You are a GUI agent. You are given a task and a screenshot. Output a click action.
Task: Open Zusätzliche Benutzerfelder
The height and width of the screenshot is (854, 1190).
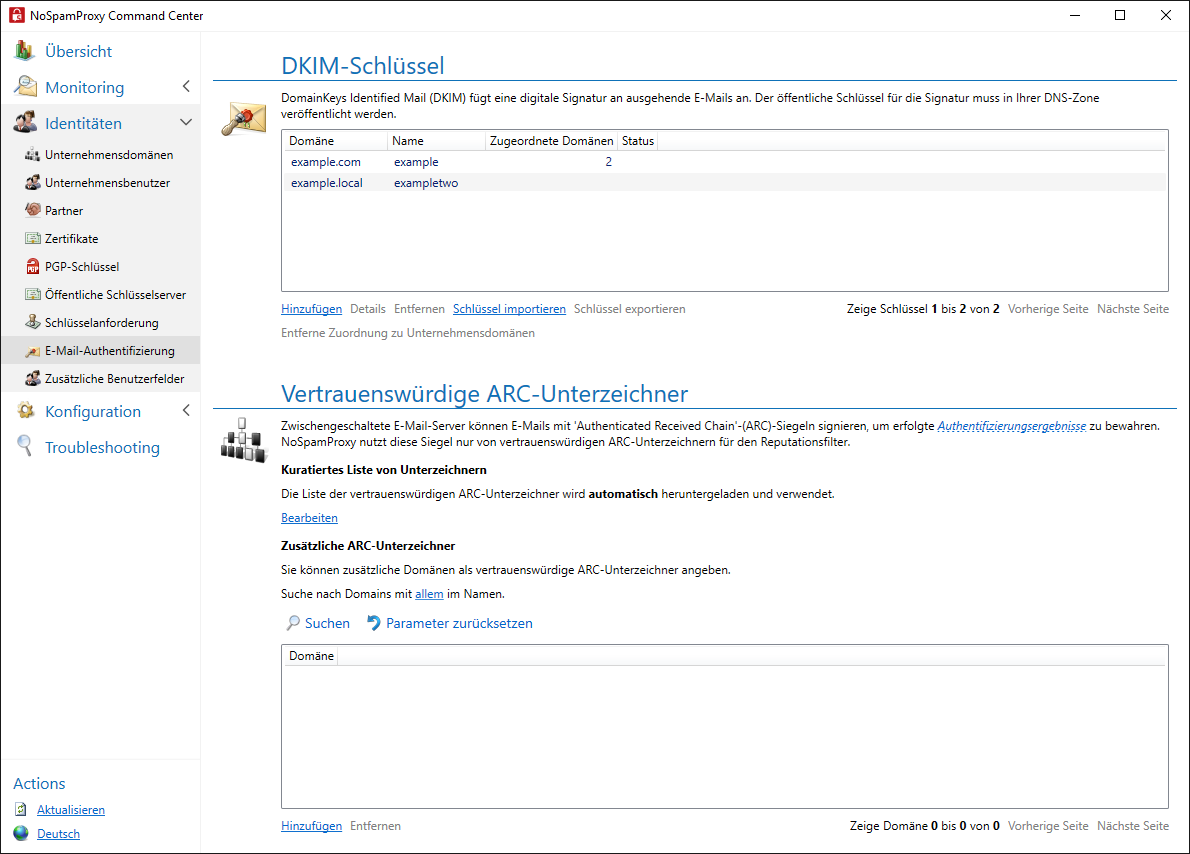pyautogui.click(x=115, y=379)
